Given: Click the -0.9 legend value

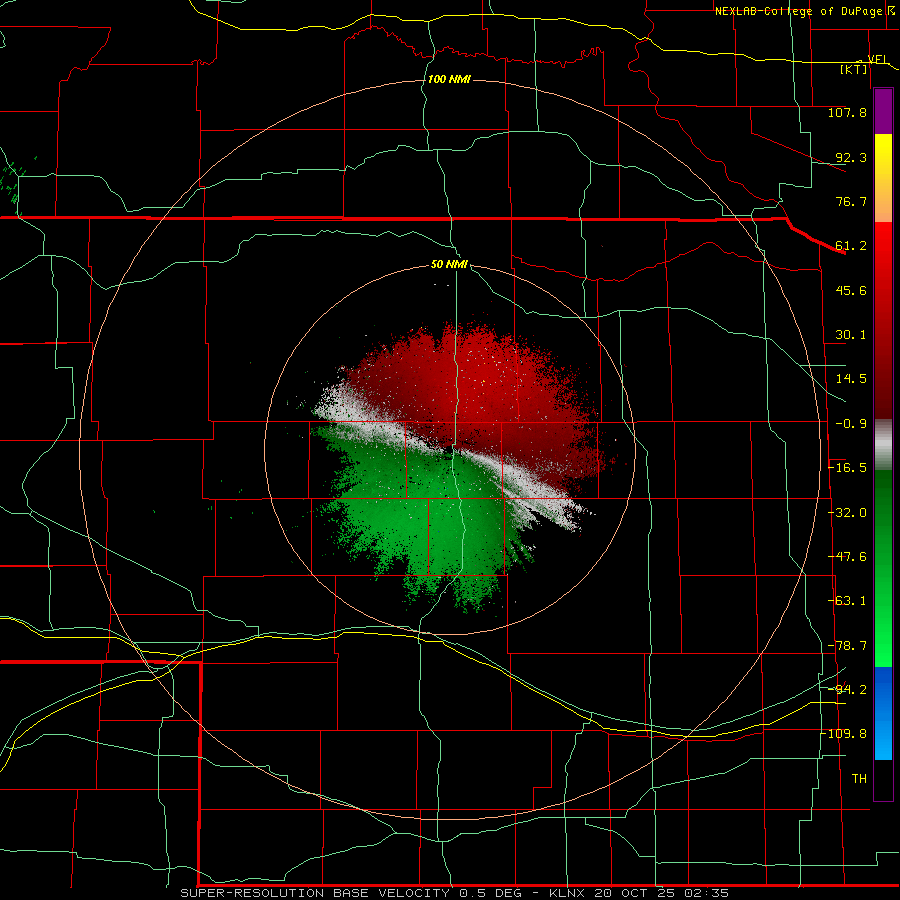Looking at the screenshot, I should (x=851, y=424).
